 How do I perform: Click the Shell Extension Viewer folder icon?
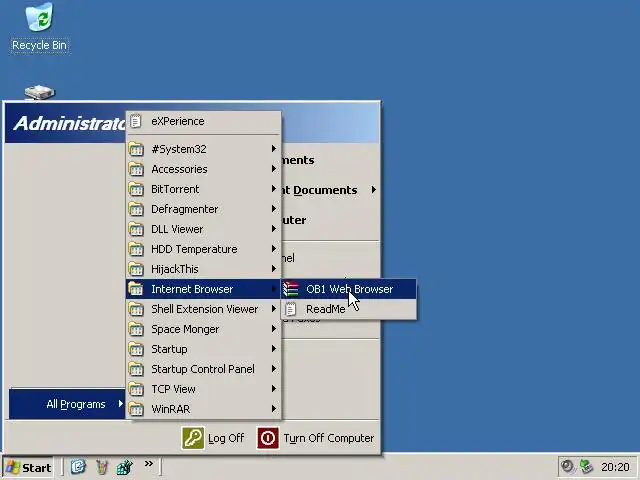tap(136, 309)
